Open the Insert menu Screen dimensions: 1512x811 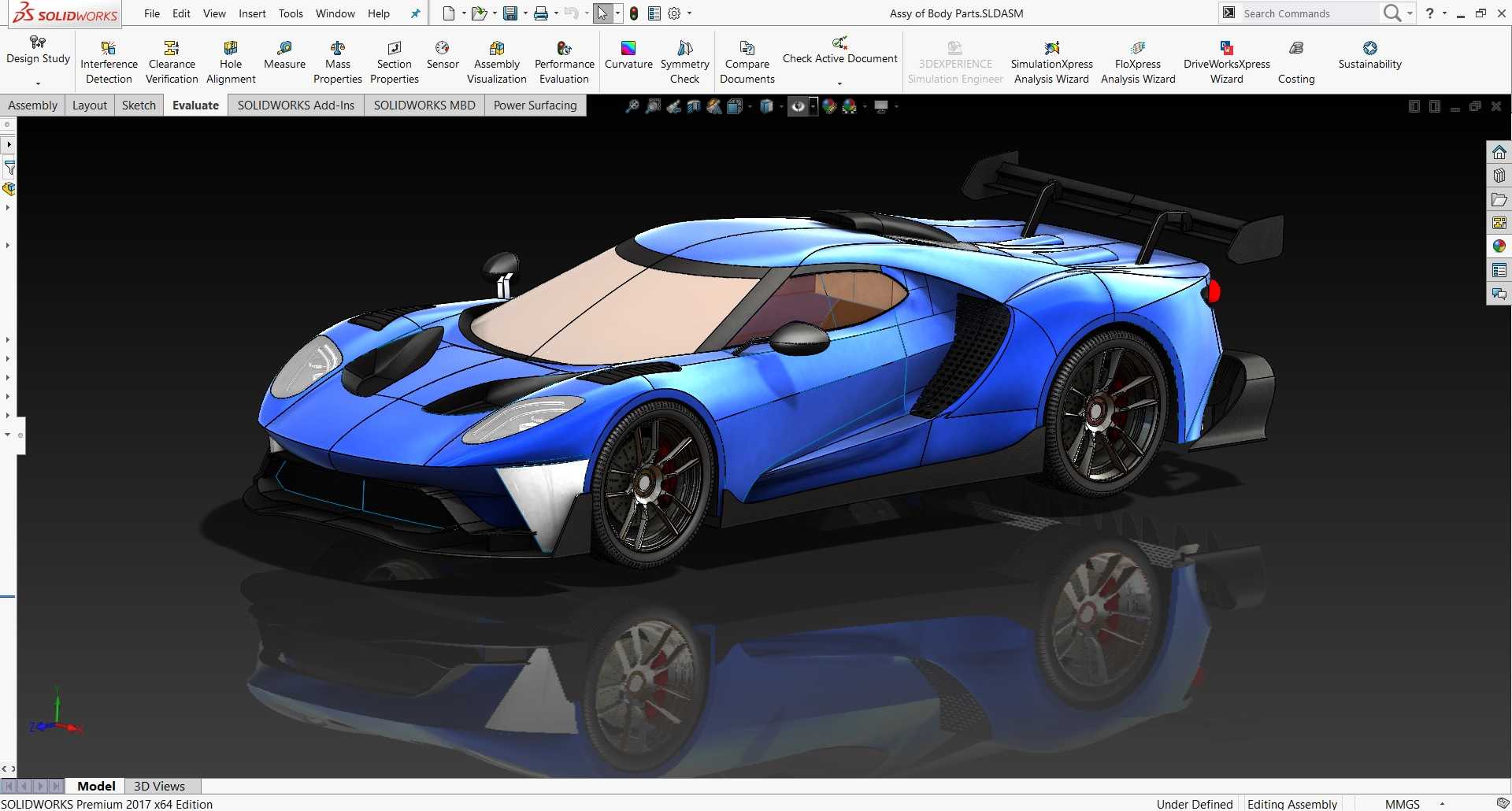[x=252, y=13]
